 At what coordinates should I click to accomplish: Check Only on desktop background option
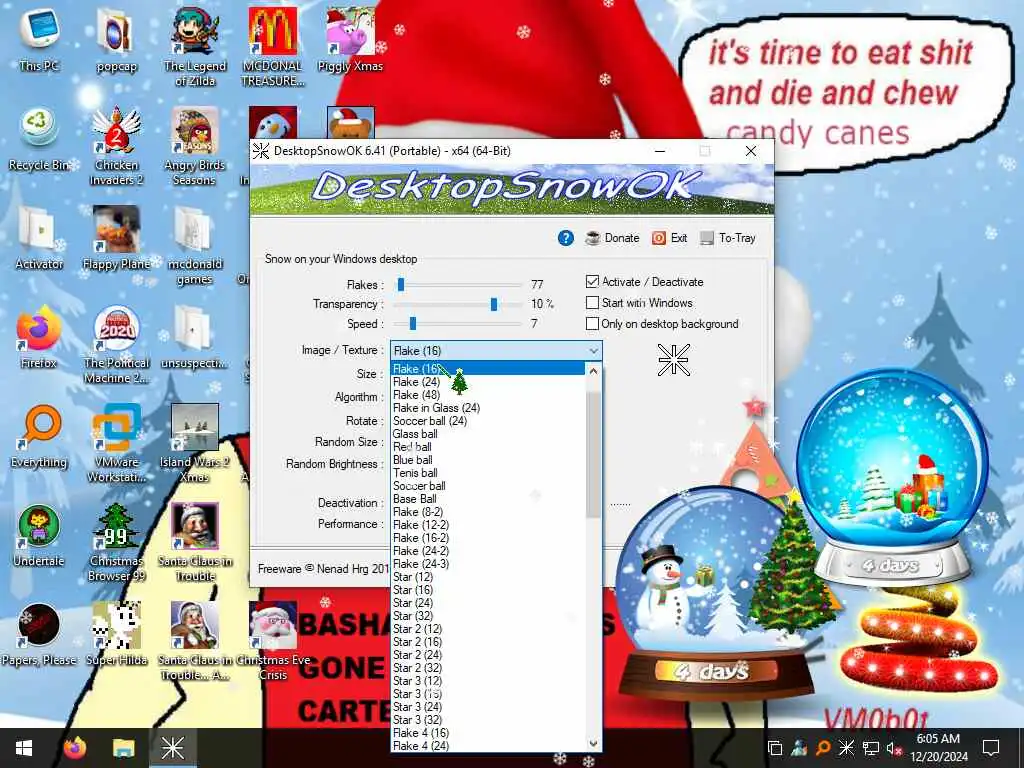click(592, 323)
